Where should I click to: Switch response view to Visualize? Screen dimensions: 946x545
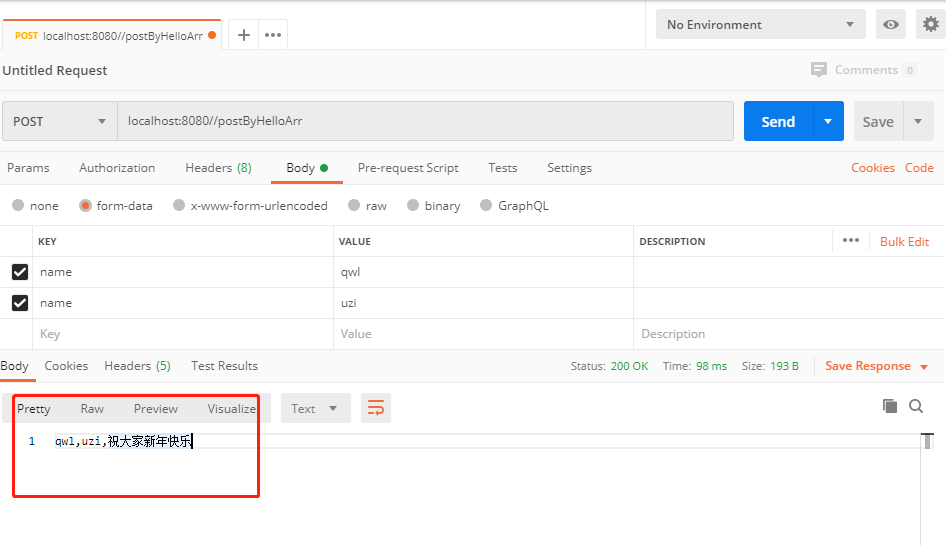pos(232,409)
